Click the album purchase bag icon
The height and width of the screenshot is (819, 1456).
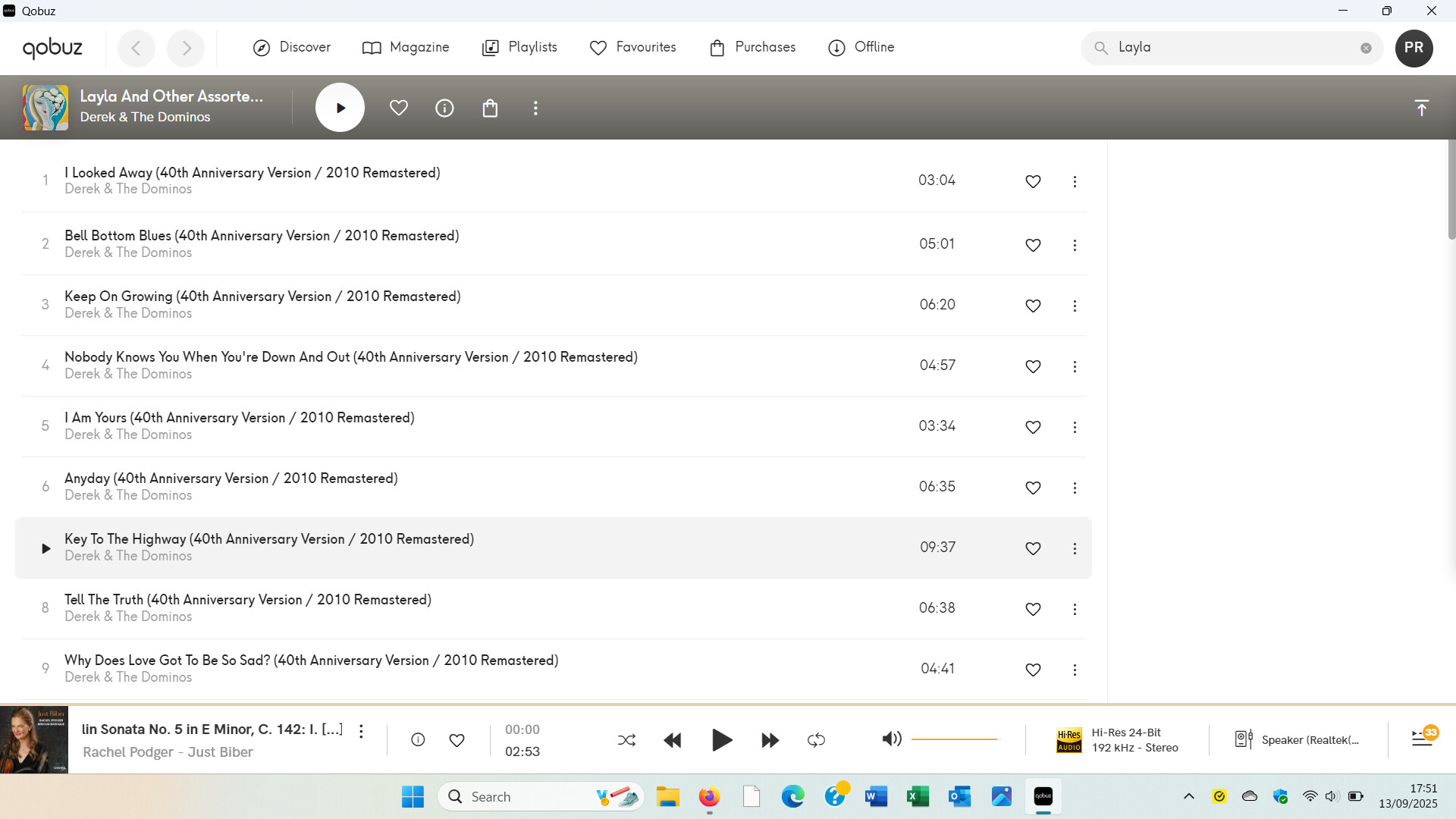pos(490,108)
